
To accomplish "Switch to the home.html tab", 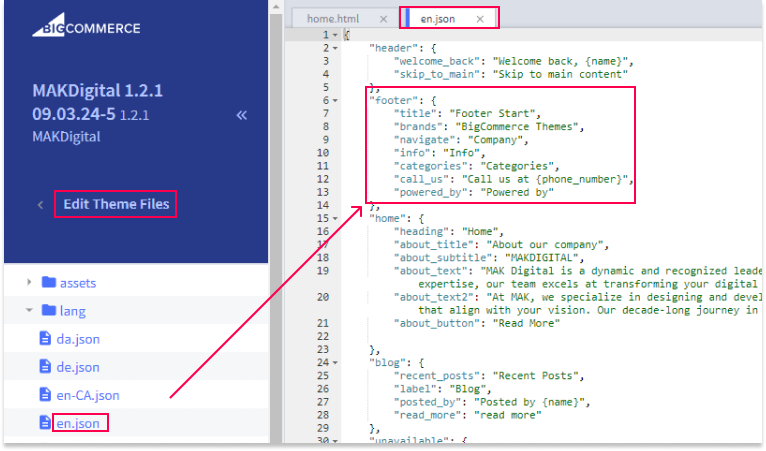I will pyautogui.click(x=333, y=19).
